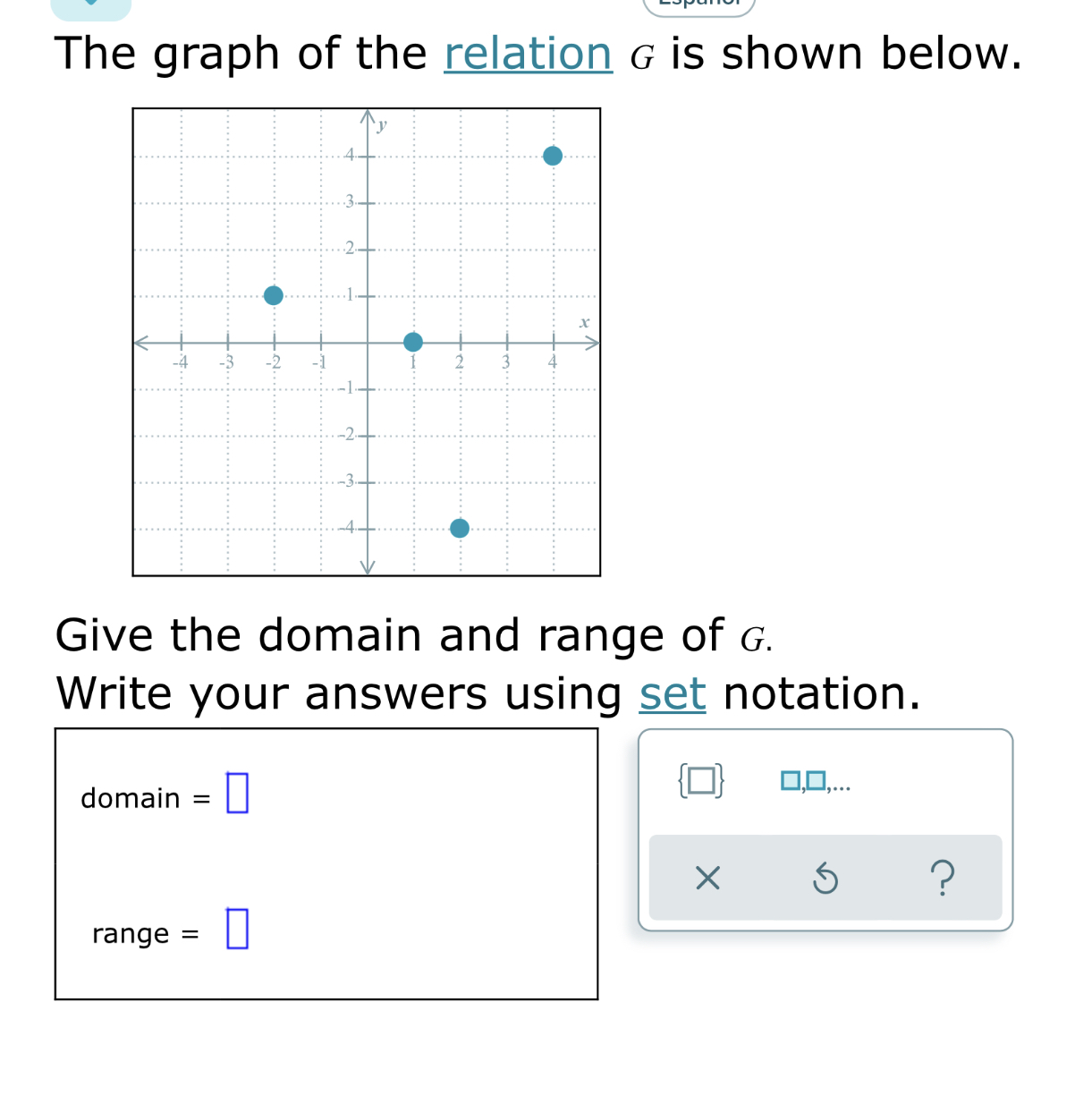Insert the list □,□,... notation icon

pyautogui.click(x=815, y=781)
